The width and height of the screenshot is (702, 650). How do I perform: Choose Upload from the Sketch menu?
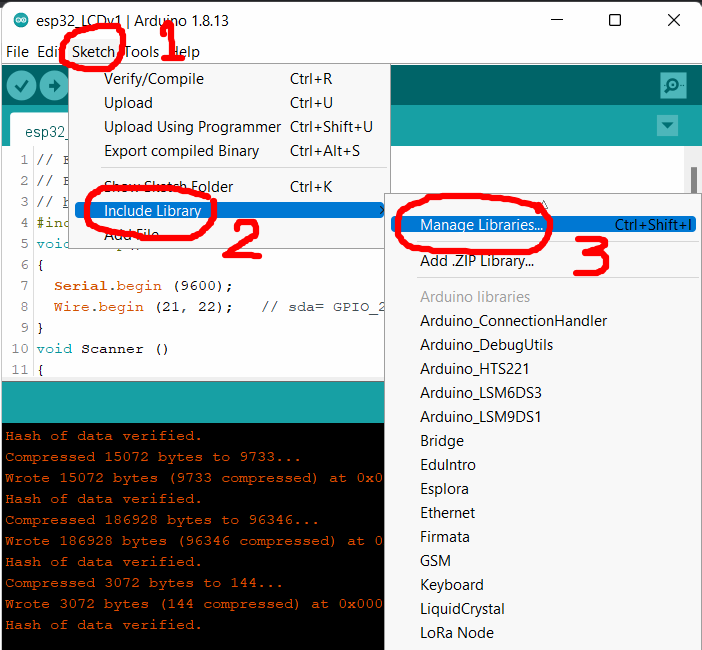[x=231, y=103]
